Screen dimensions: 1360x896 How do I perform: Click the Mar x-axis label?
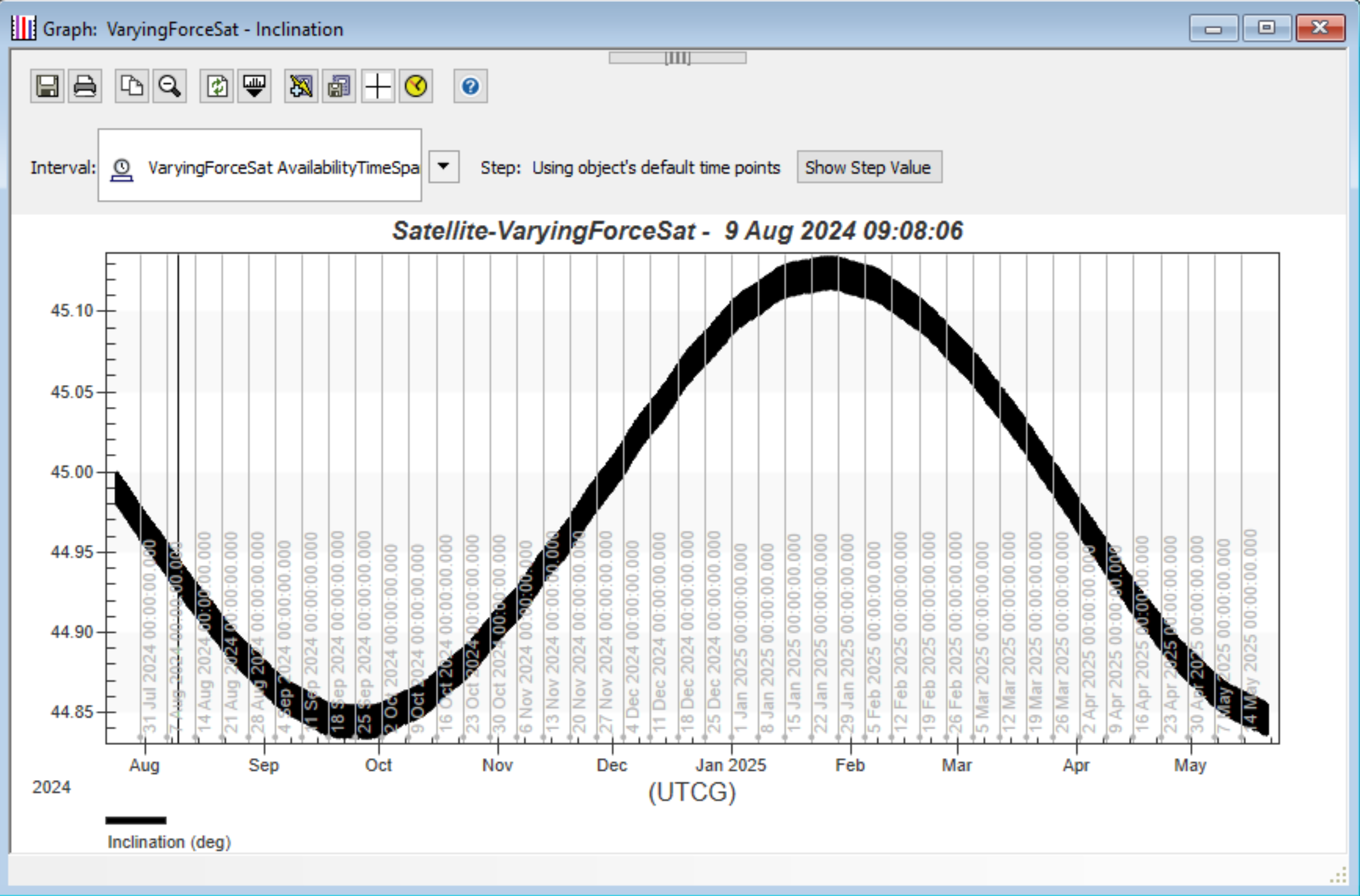[957, 765]
